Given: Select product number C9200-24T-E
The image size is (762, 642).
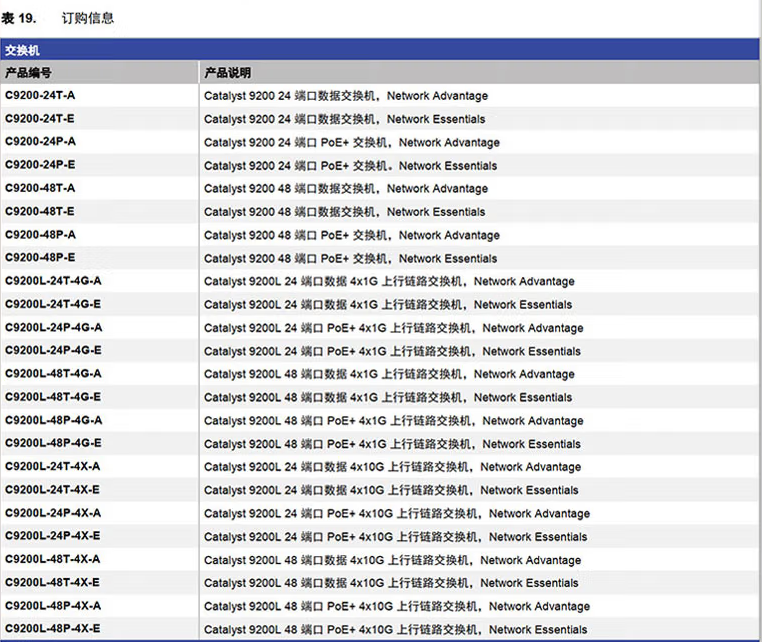Looking at the screenshot, I should click(40, 119).
